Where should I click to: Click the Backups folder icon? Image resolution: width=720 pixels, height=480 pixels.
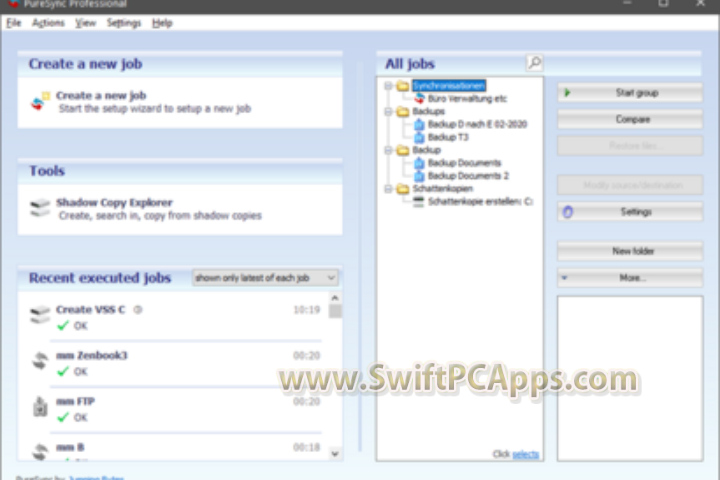403,111
